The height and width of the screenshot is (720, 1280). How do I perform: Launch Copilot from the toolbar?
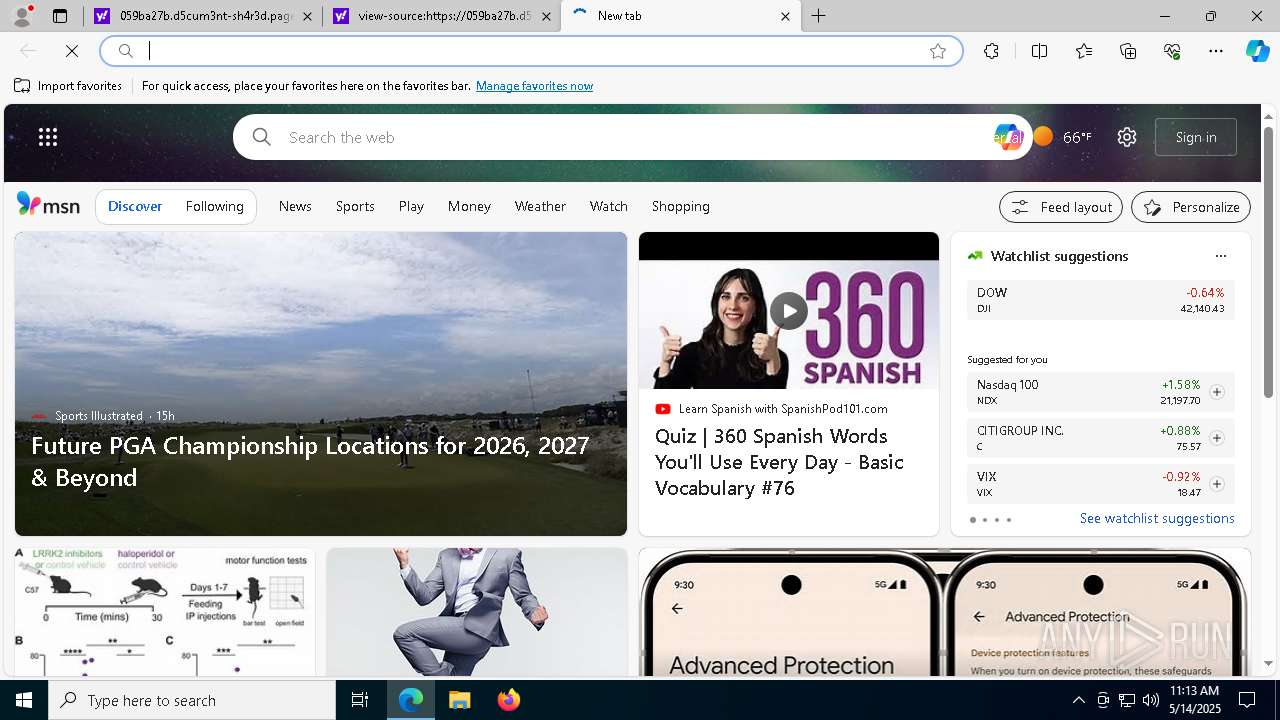(x=1258, y=51)
